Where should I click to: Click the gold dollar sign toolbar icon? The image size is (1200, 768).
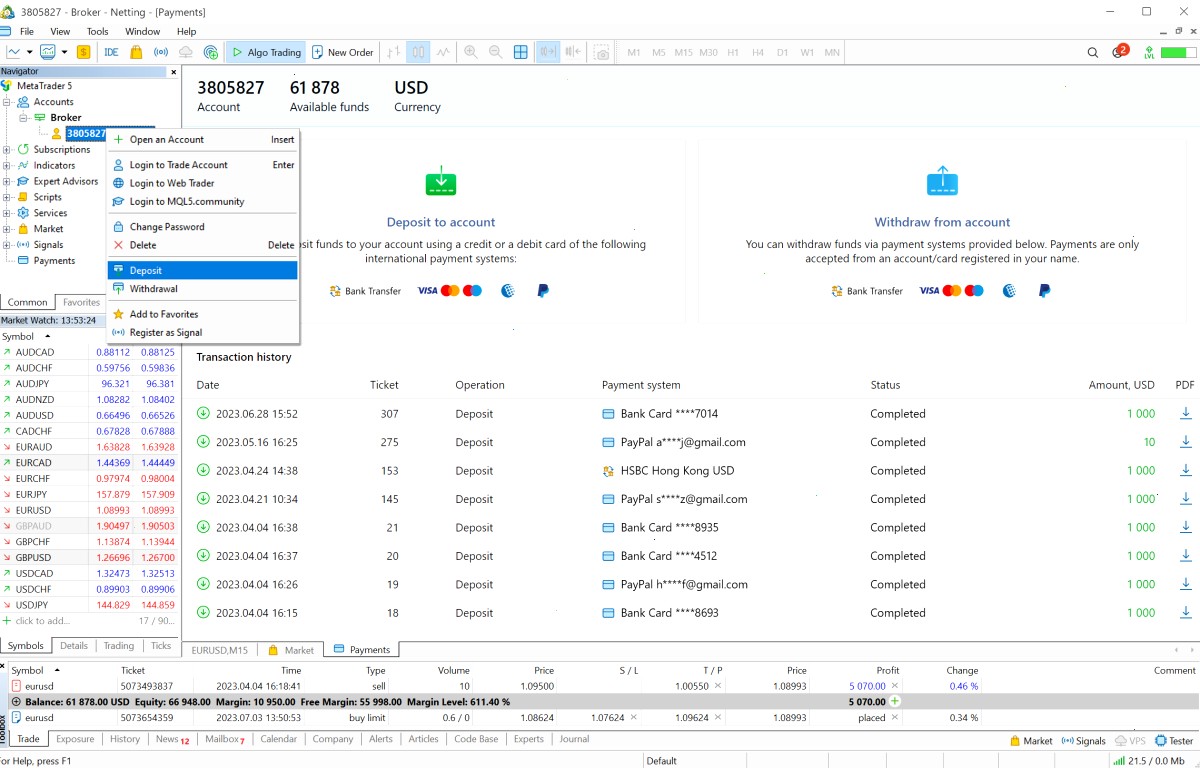click(x=84, y=52)
